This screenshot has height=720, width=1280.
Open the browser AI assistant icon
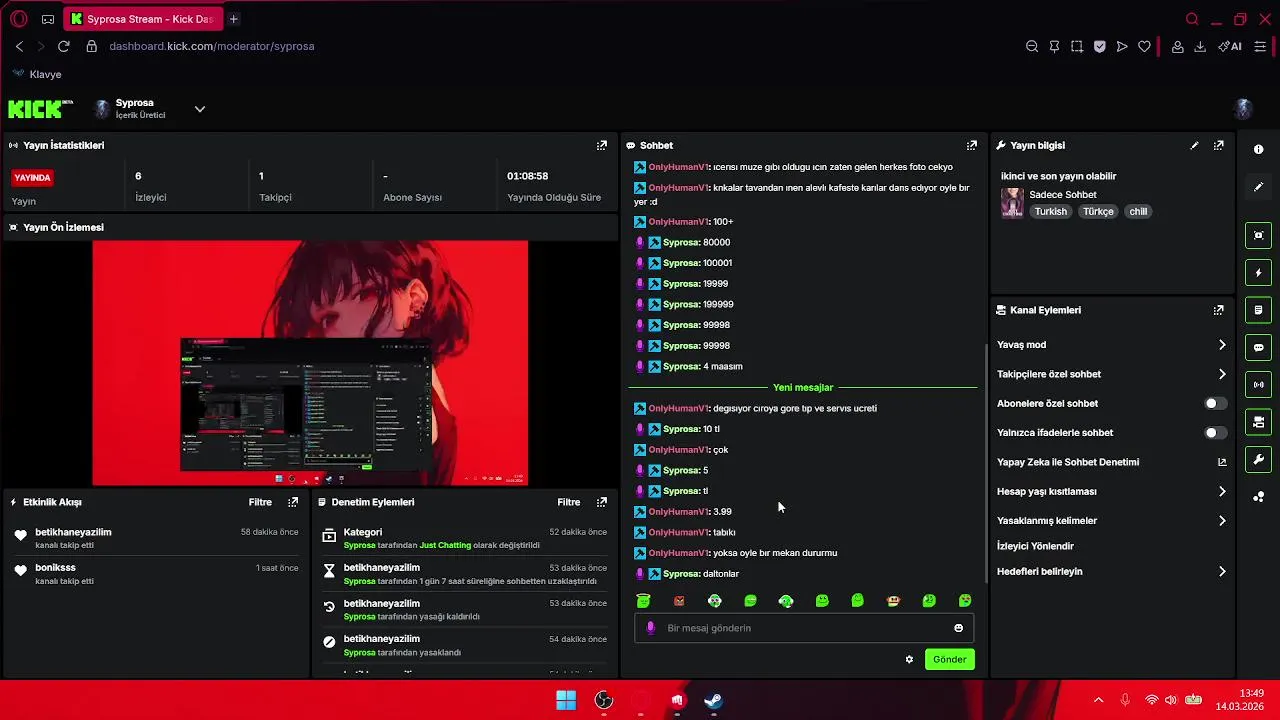1230,46
